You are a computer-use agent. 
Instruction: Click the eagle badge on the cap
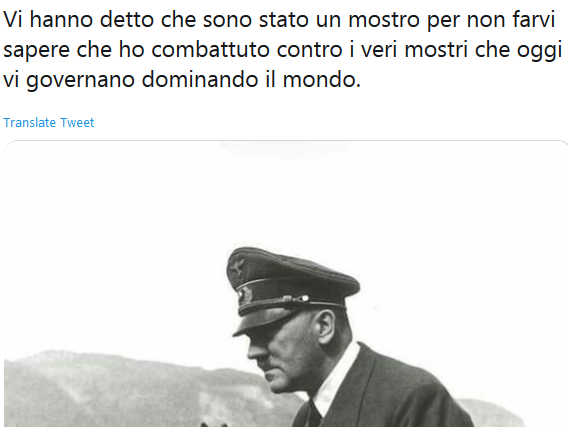click(x=238, y=267)
